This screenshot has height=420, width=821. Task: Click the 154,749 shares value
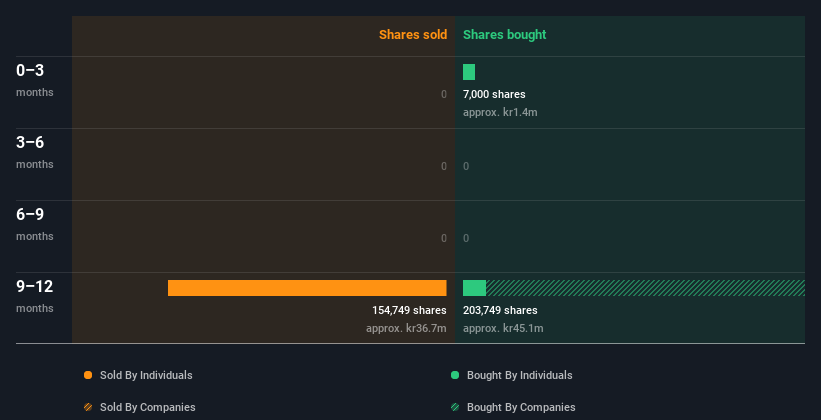click(x=409, y=311)
